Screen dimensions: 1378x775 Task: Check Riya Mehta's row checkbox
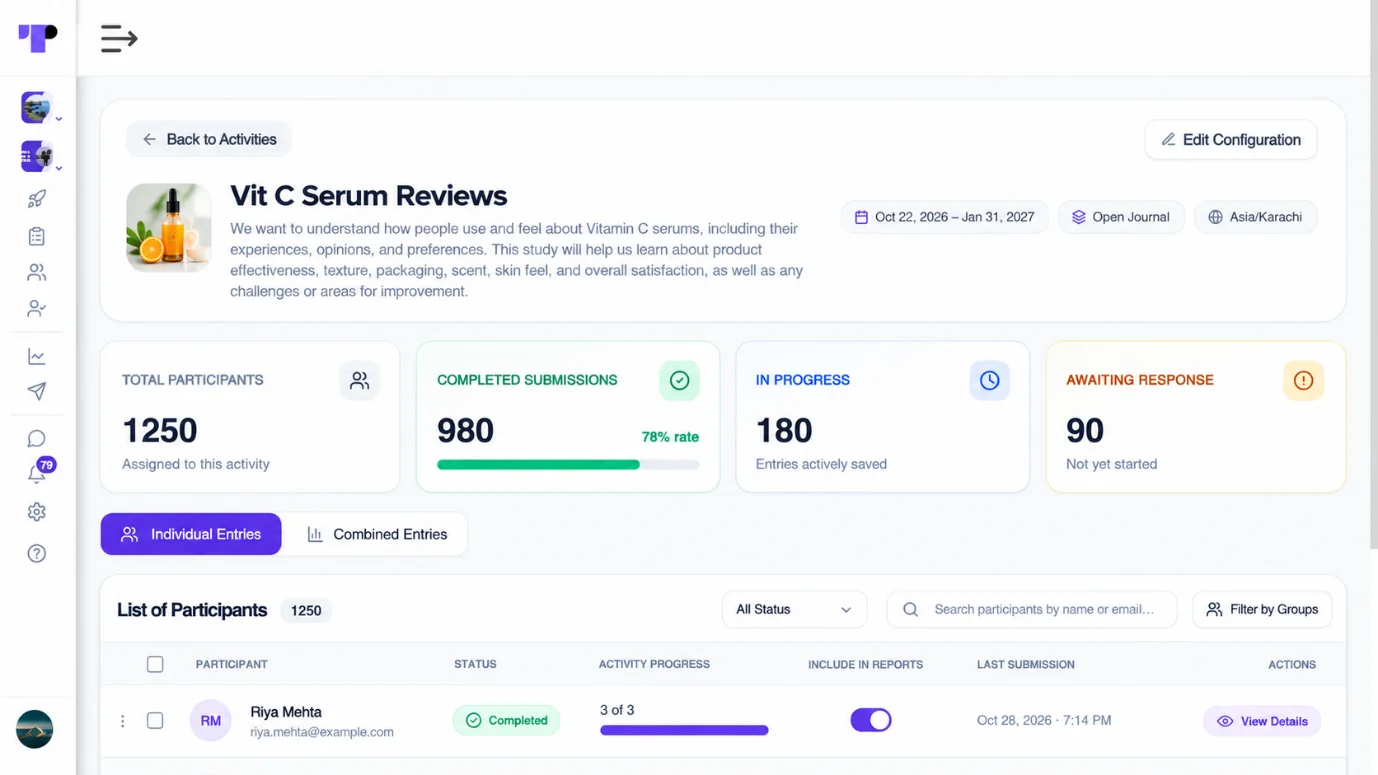(155, 720)
